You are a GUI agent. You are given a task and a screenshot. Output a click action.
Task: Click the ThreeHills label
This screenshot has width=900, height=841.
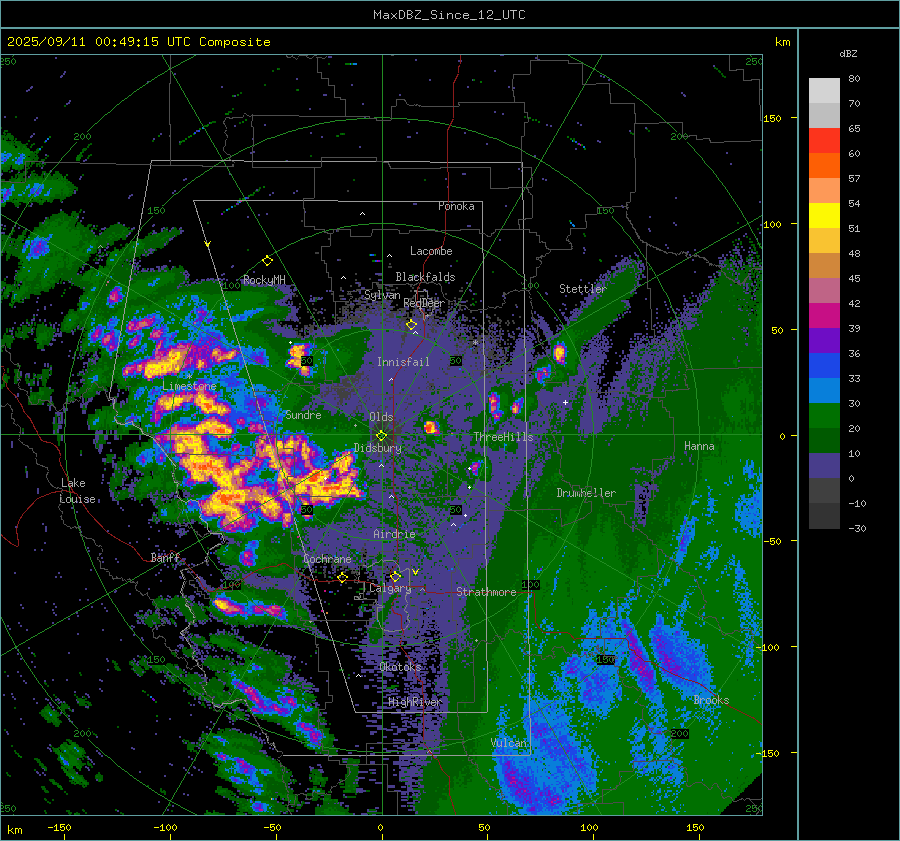[x=503, y=437]
